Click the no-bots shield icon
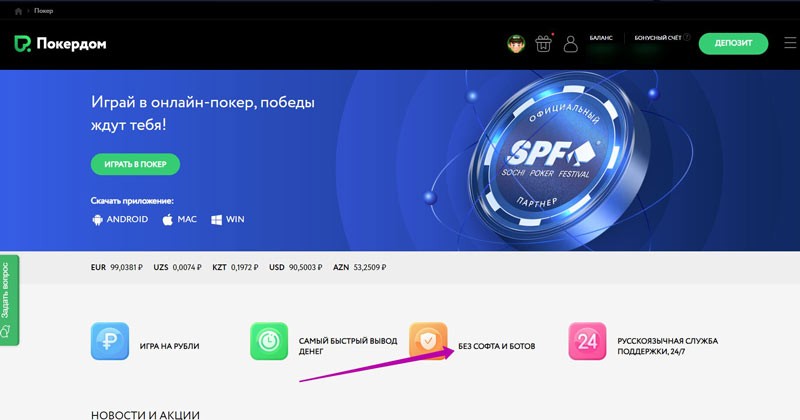 pos(428,341)
